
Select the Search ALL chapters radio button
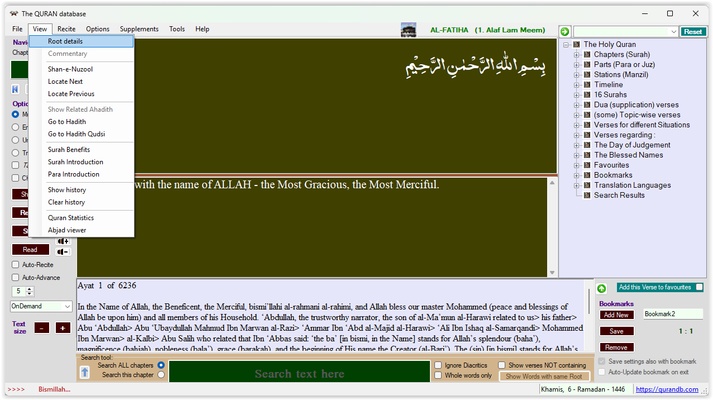click(x=161, y=365)
